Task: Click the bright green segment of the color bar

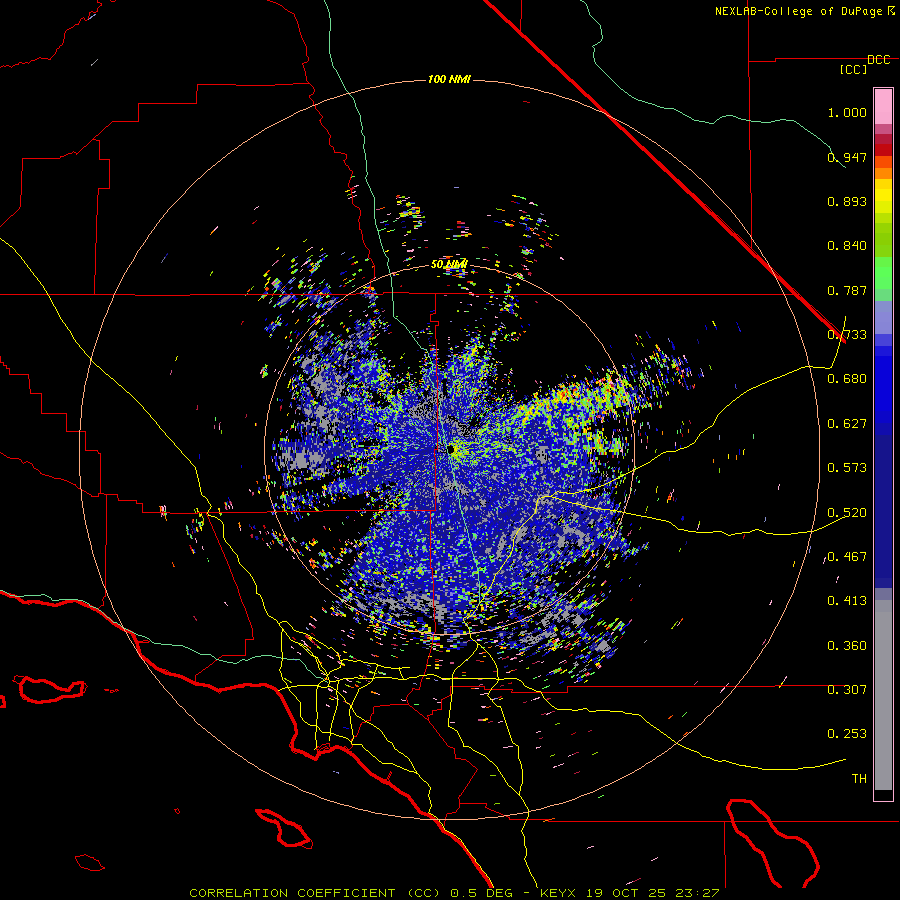Action: click(x=883, y=273)
